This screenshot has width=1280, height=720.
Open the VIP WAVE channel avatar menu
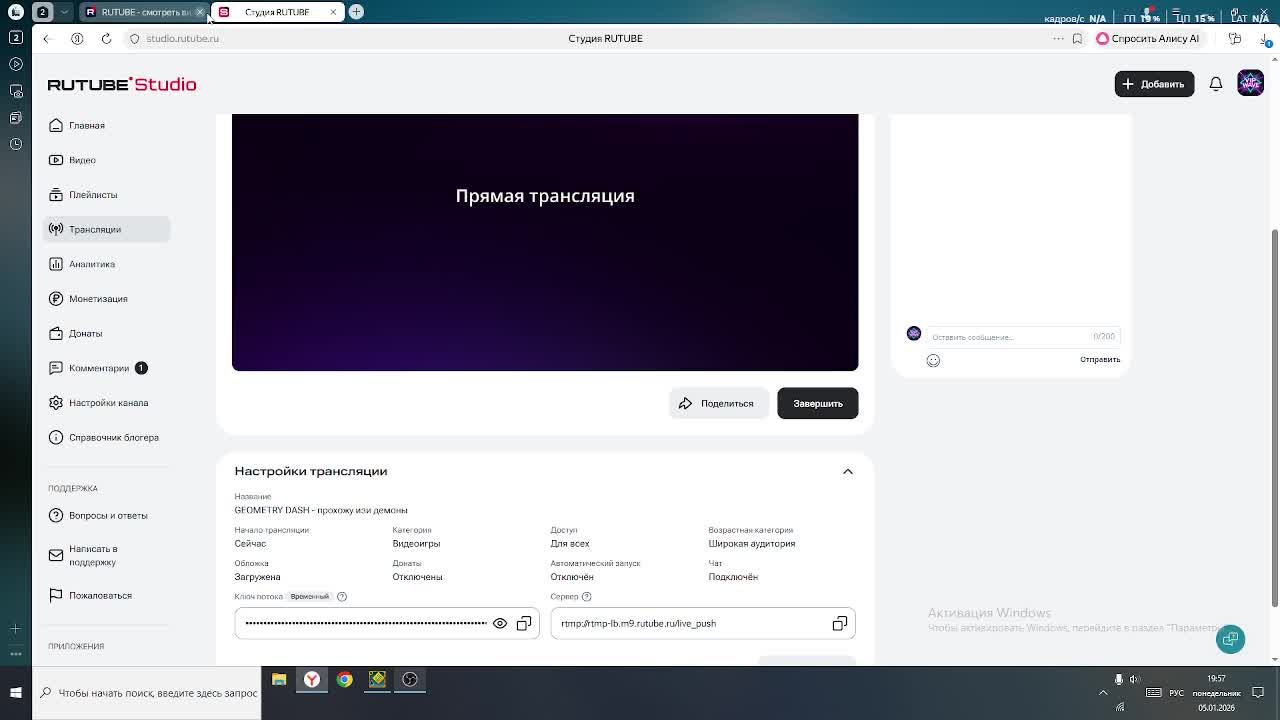point(1250,84)
